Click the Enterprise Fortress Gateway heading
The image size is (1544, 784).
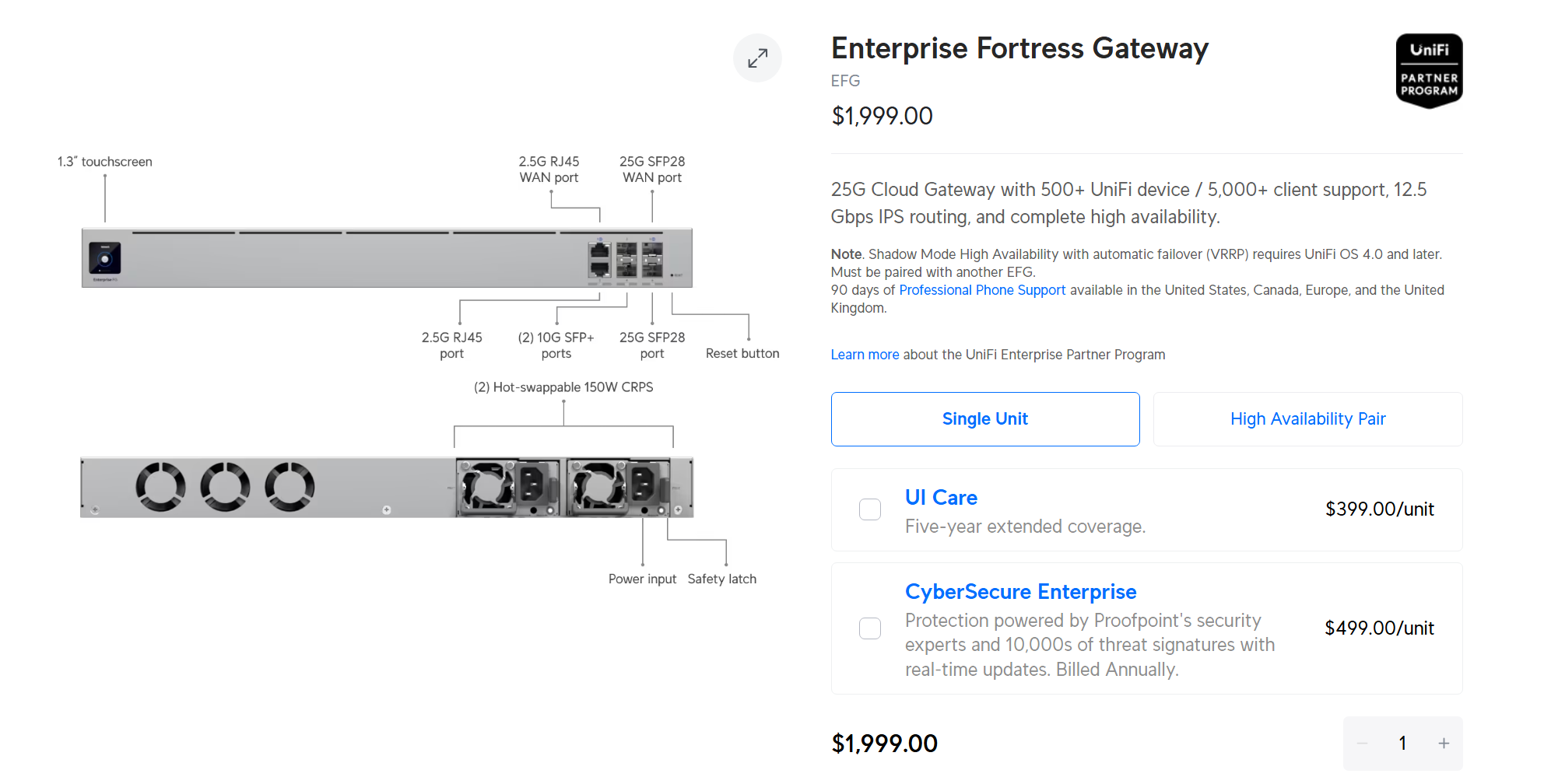(1019, 48)
